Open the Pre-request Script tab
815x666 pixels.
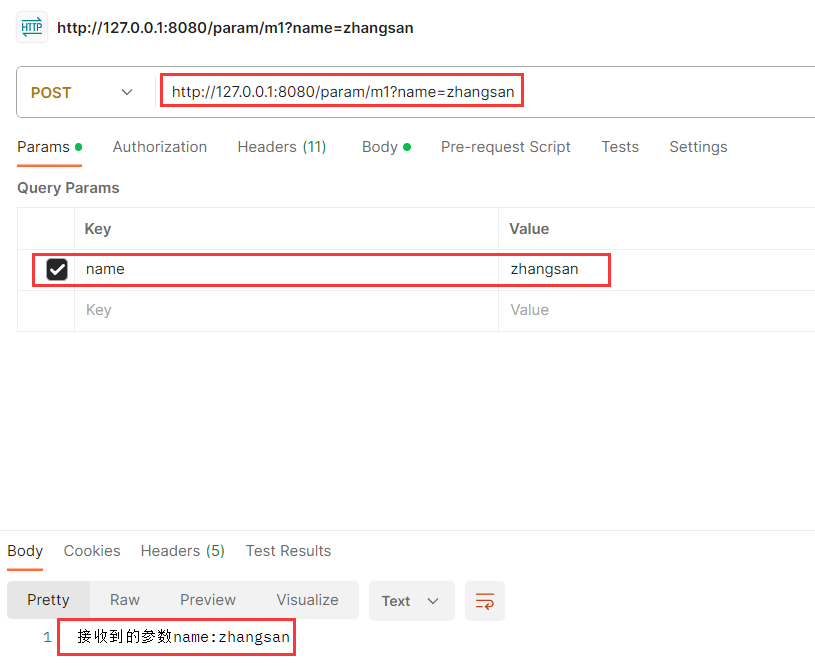tap(505, 147)
